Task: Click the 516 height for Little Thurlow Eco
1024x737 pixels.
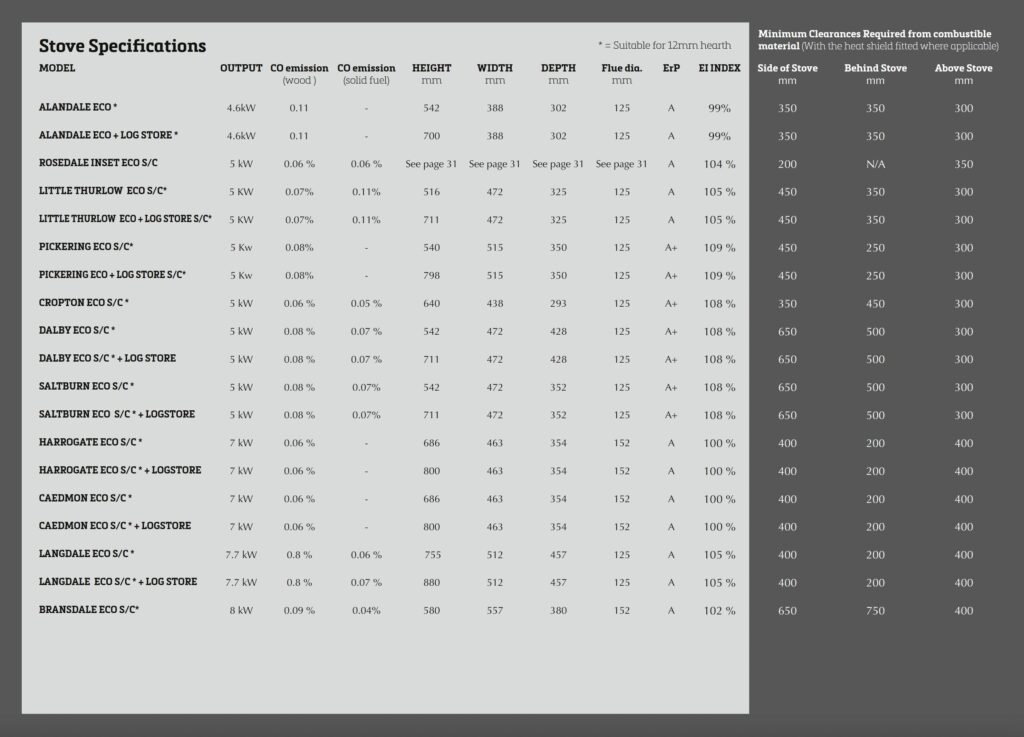Action: tap(432, 192)
